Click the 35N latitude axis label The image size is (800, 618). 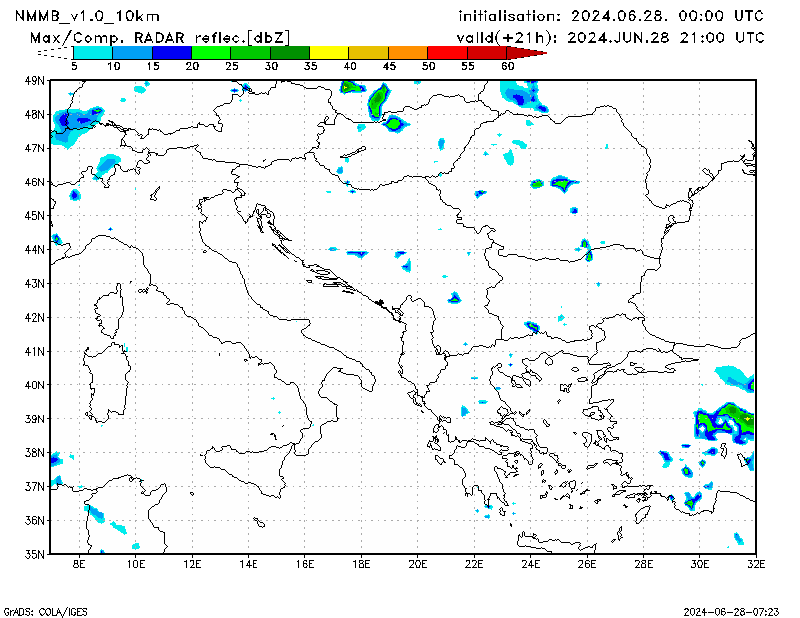click(x=35, y=553)
